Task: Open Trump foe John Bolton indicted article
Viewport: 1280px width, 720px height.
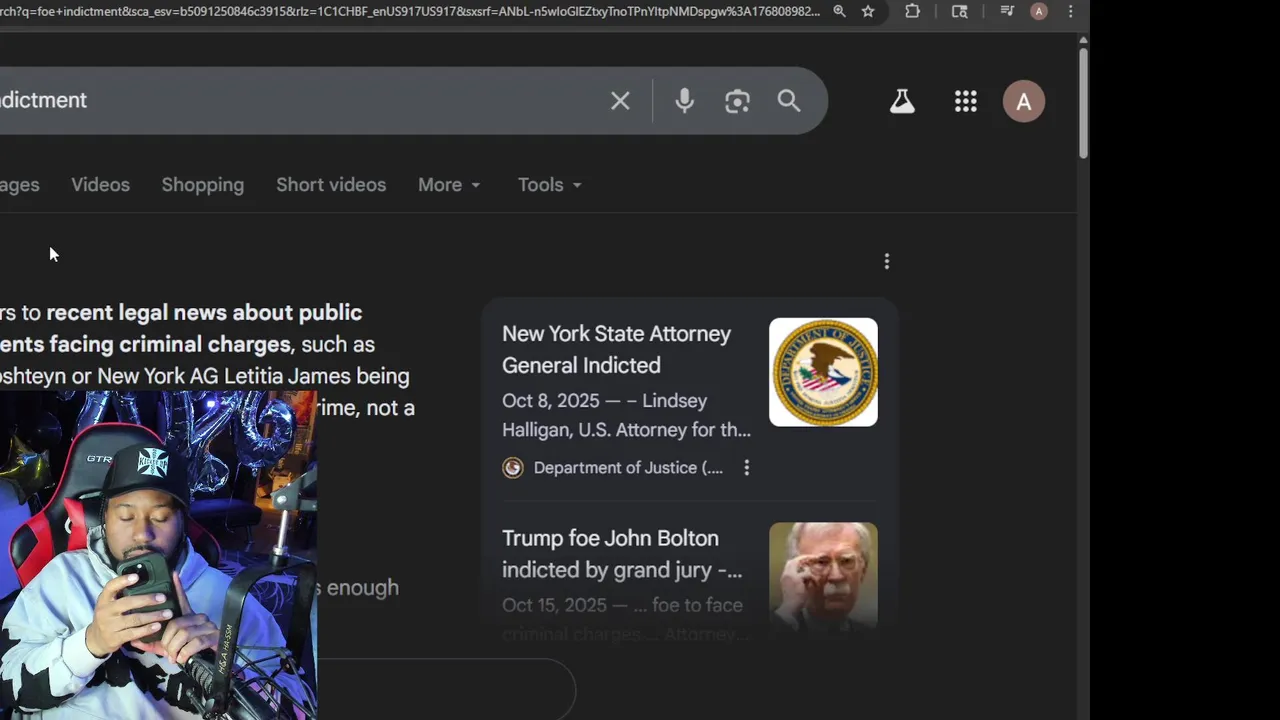Action: 621,554
